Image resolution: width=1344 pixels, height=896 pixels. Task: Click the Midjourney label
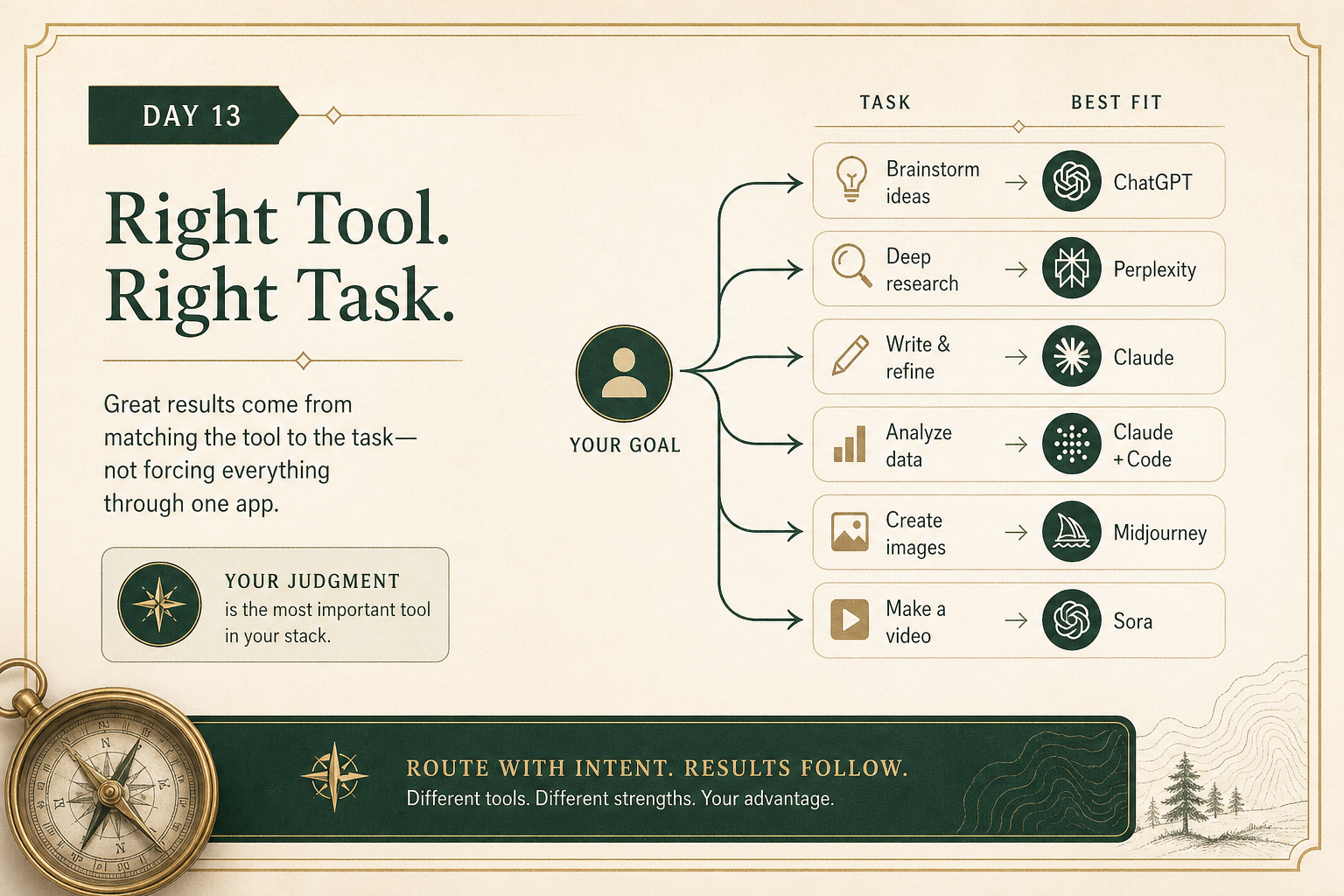click(x=1159, y=533)
